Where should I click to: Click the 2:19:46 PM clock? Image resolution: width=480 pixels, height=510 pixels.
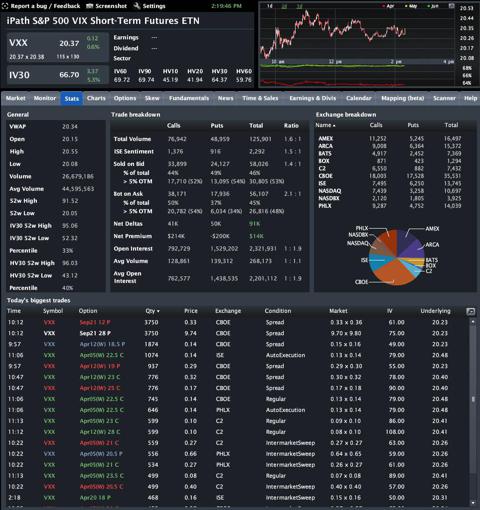click(226, 6)
